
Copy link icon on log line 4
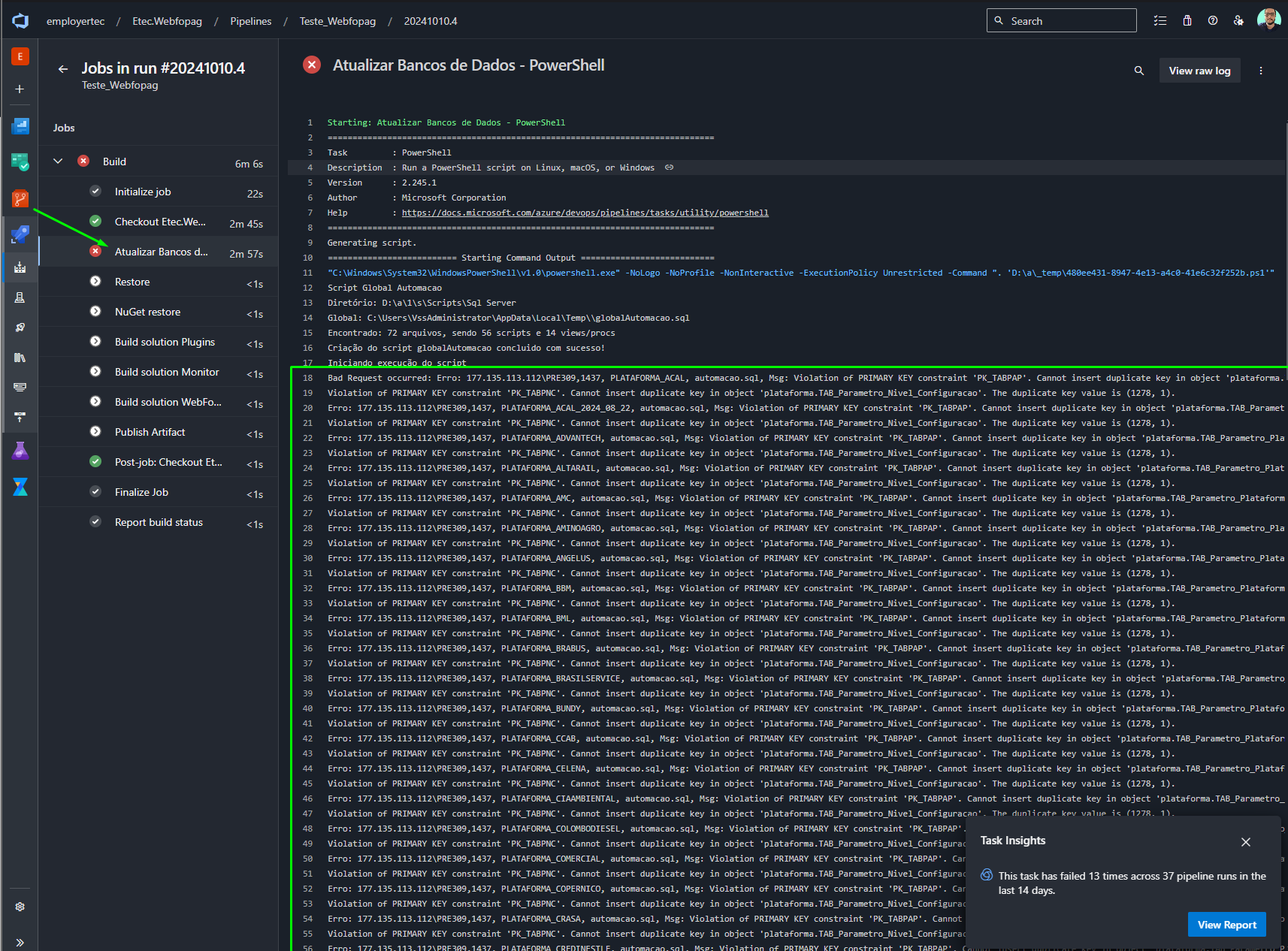669,168
